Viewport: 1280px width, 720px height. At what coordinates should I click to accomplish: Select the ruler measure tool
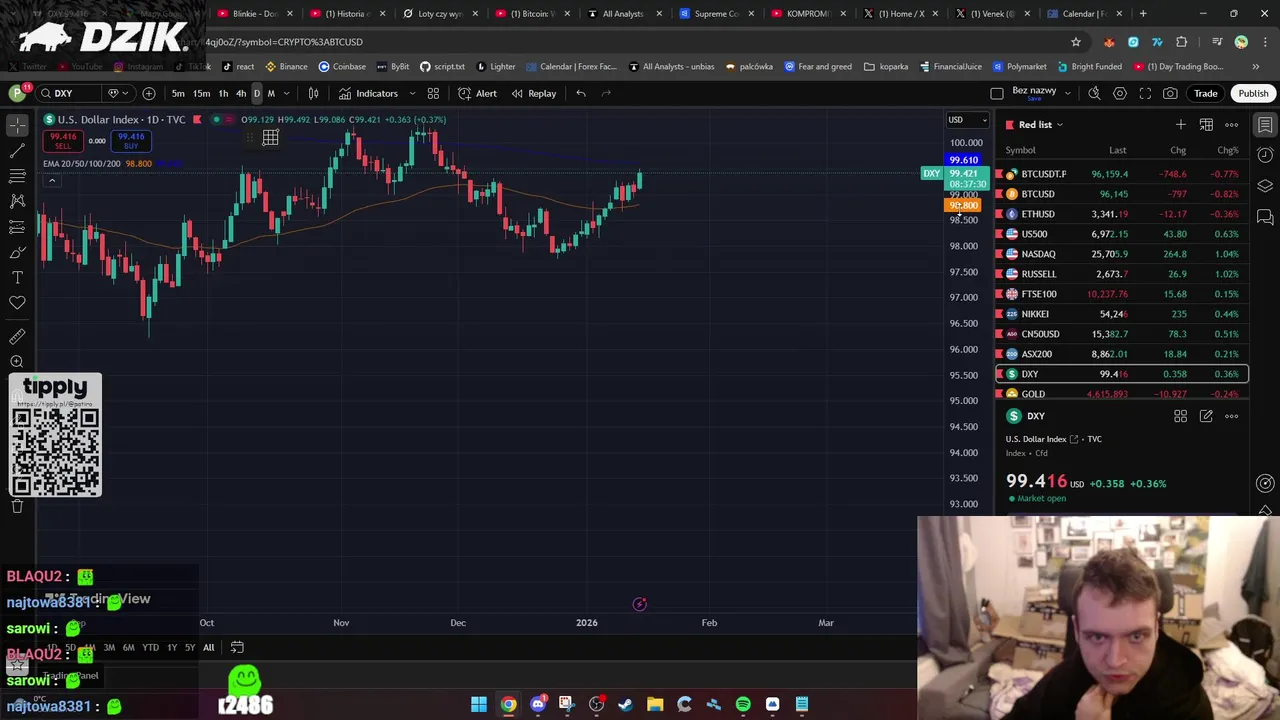17,337
